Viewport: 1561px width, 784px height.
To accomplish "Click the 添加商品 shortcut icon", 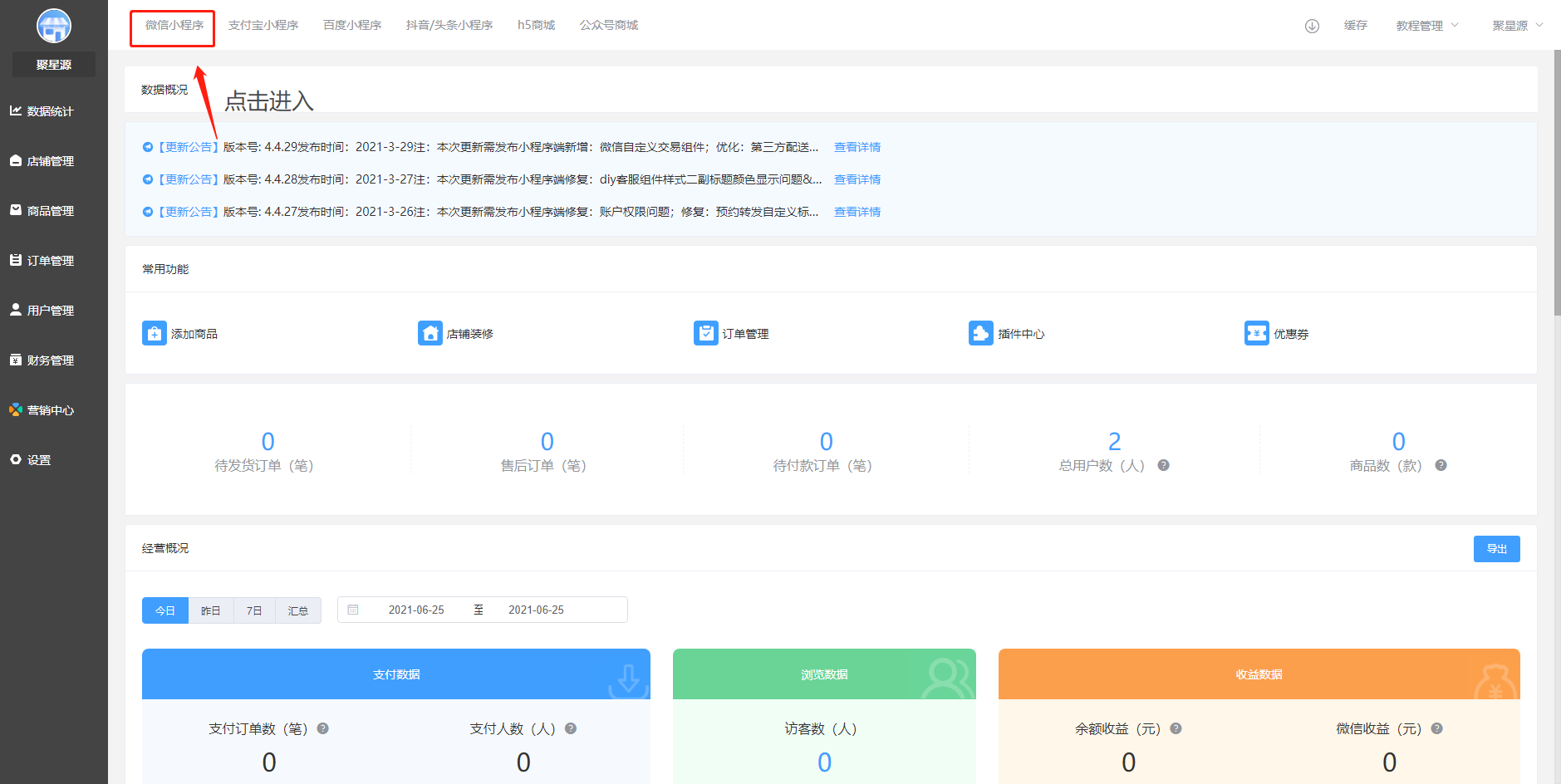I will tap(155, 333).
